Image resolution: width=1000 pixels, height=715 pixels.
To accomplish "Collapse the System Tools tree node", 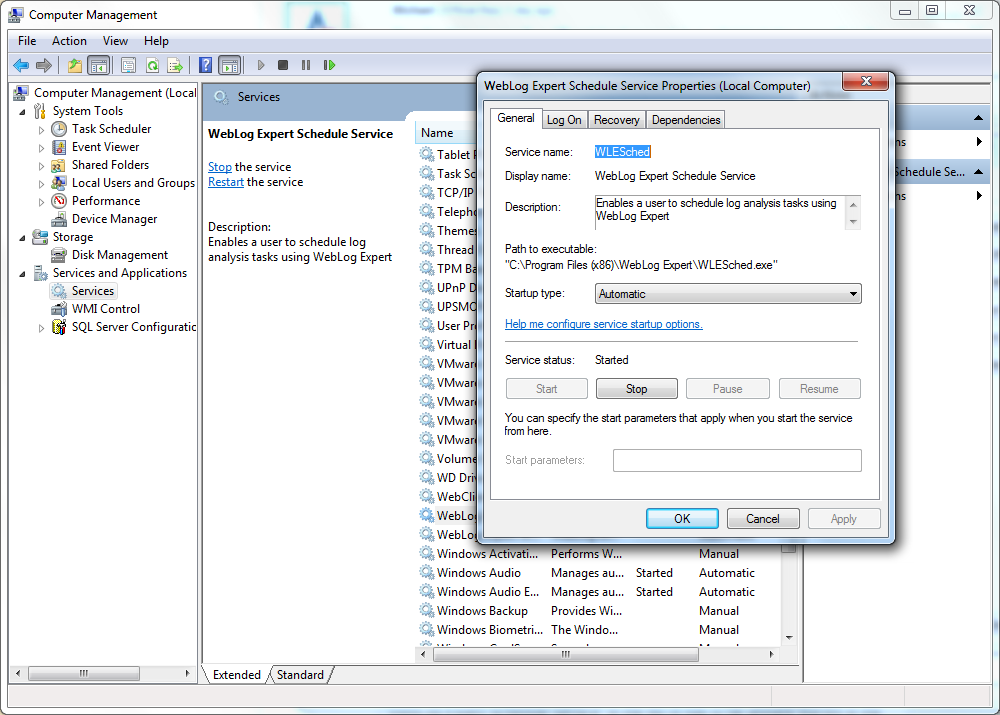I will coord(22,112).
